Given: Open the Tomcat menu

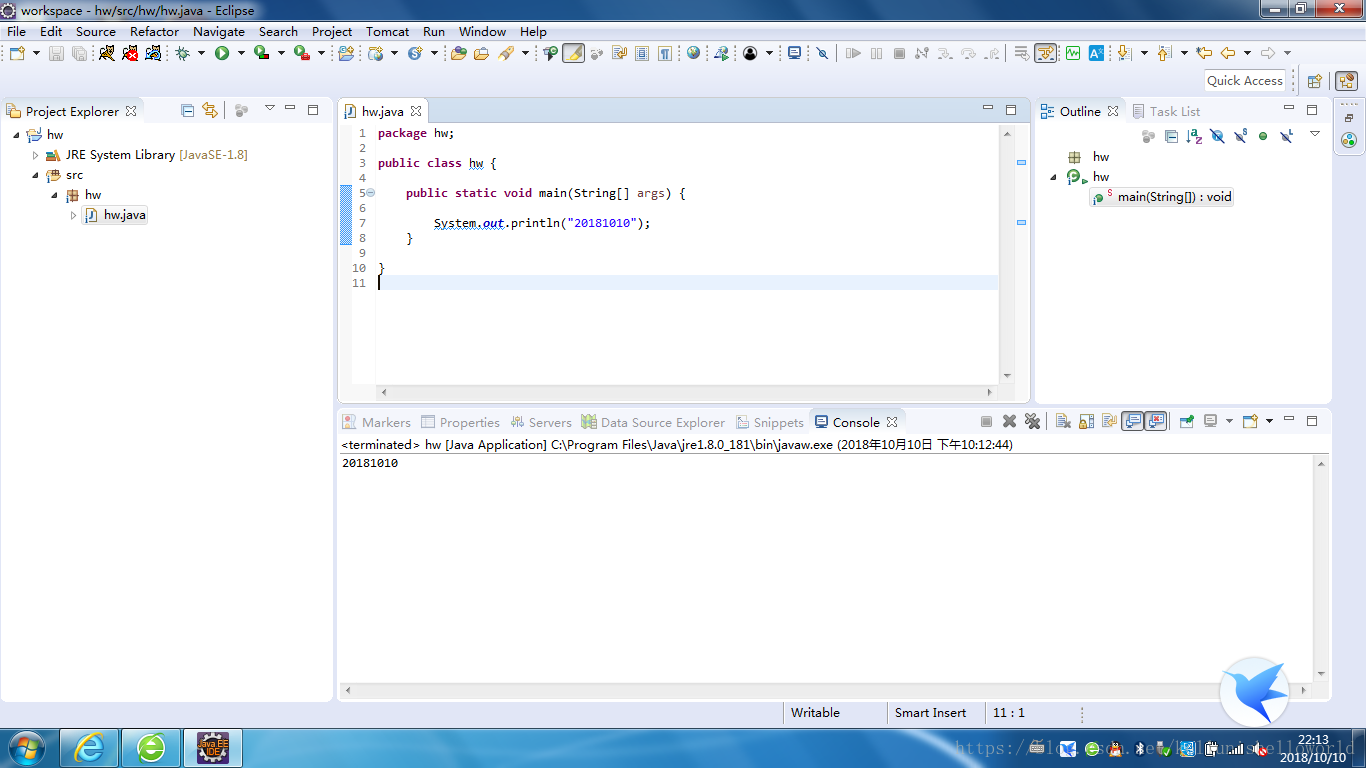Looking at the screenshot, I should tap(387, 31).
